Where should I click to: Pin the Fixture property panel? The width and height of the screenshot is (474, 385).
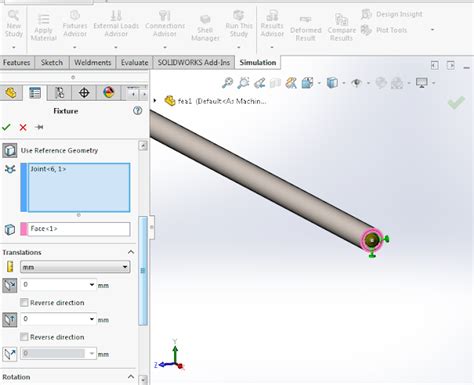39,127
